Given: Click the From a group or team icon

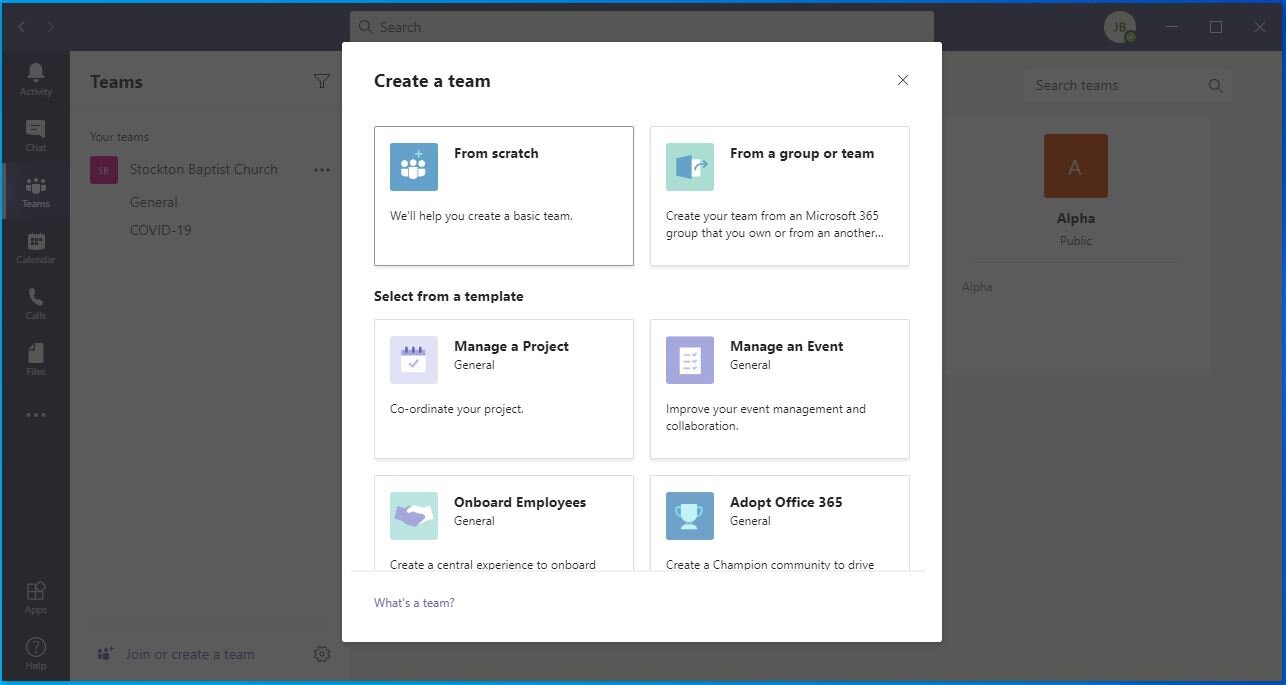Looking at the screenshot, I should pyautogui.click(x=690, y=167).
